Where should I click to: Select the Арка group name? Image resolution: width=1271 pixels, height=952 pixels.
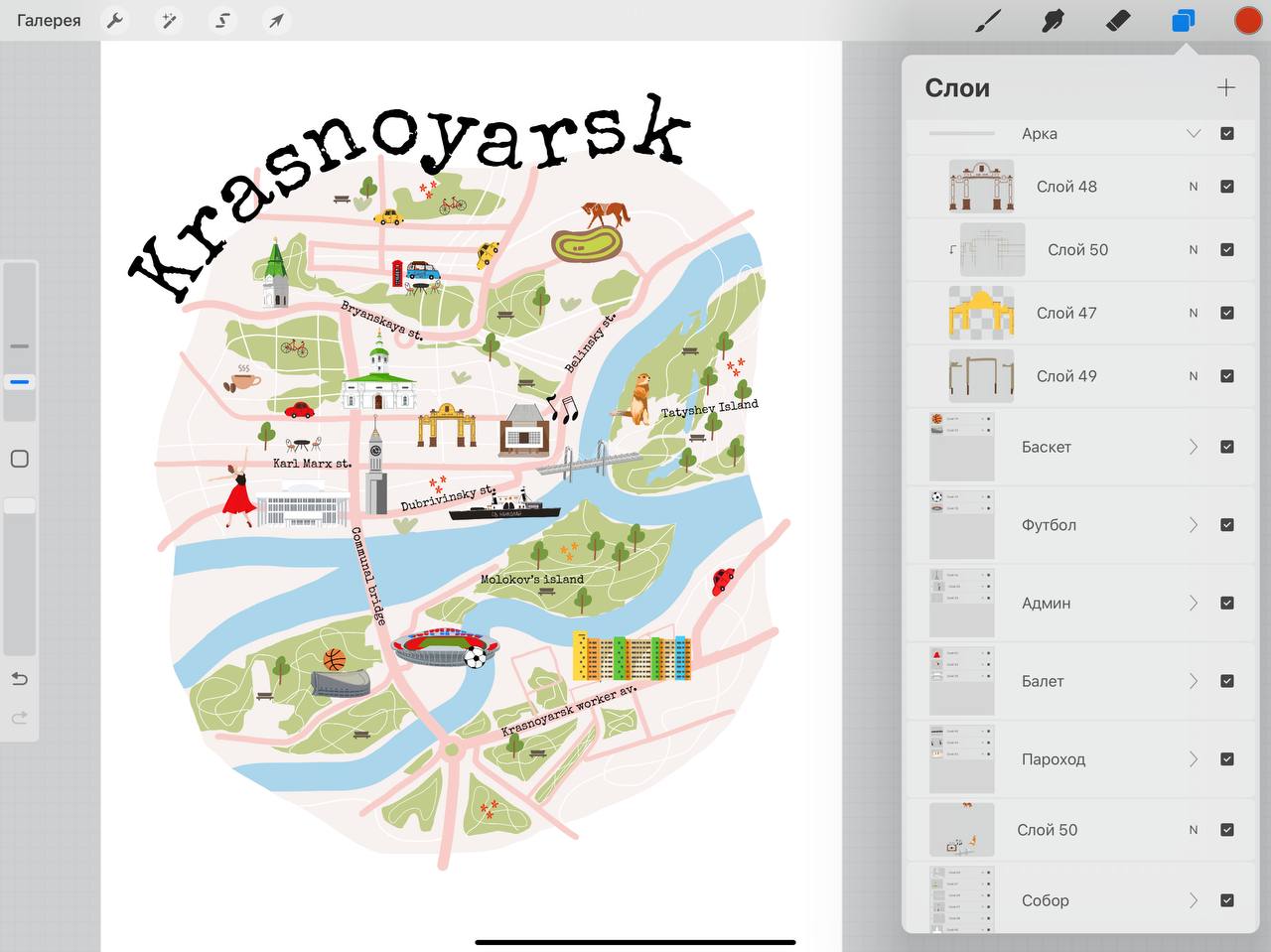1039,133
